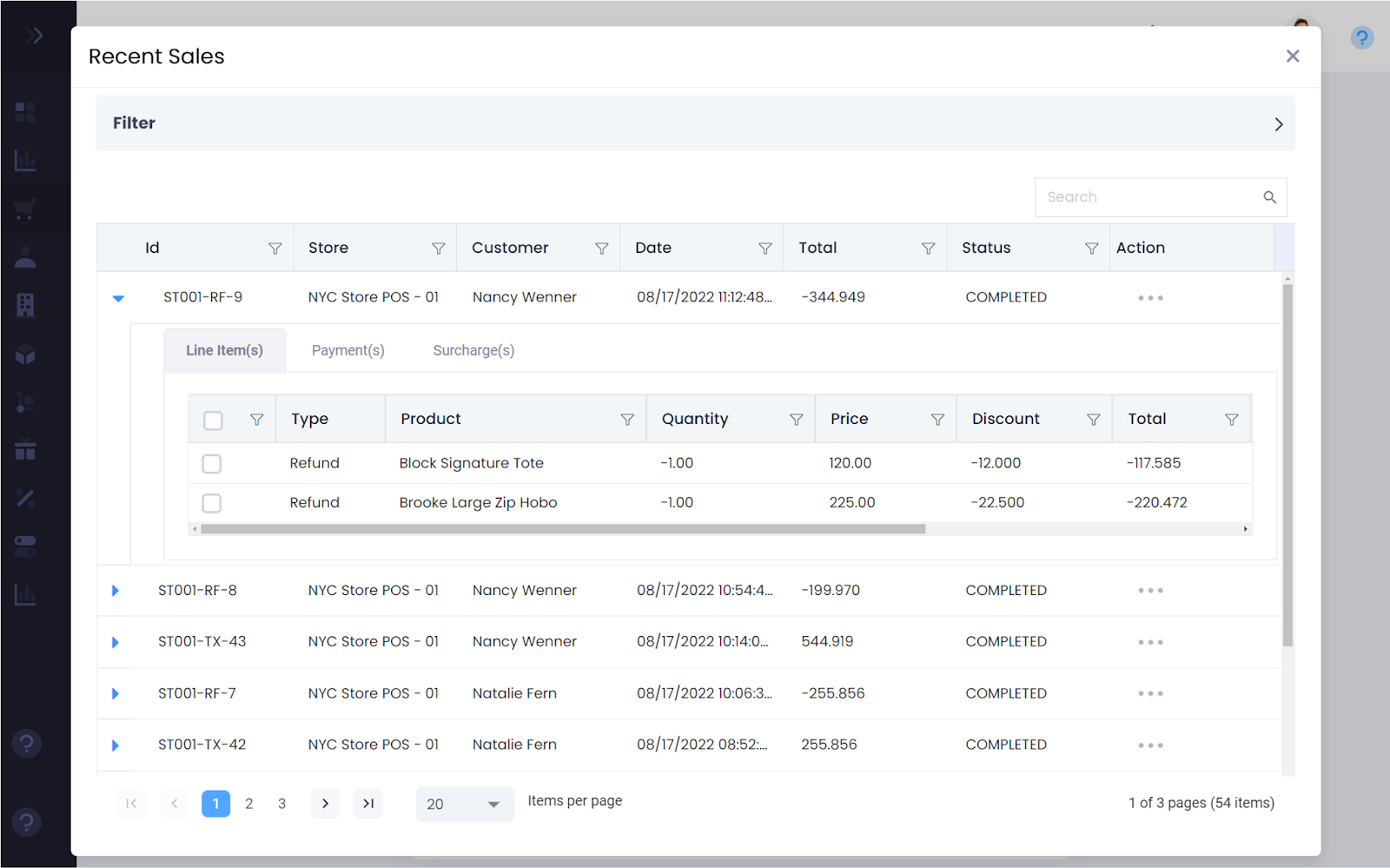Click the Product column filter icon
Screen dimensions: 1390x868
point(626,420)
